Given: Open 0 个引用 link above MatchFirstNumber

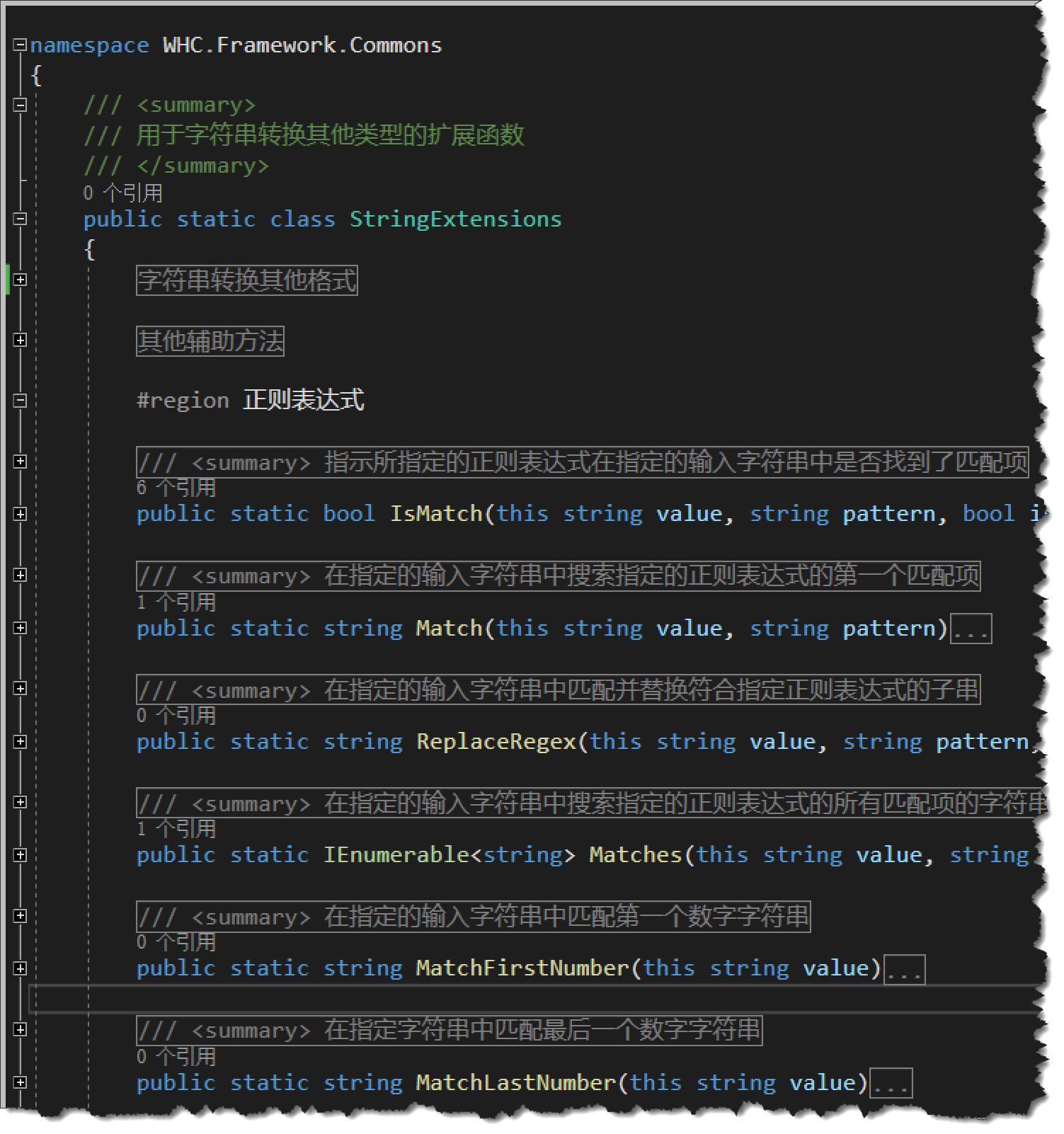Looking at the screenshot, I should (x=176, y=942).
